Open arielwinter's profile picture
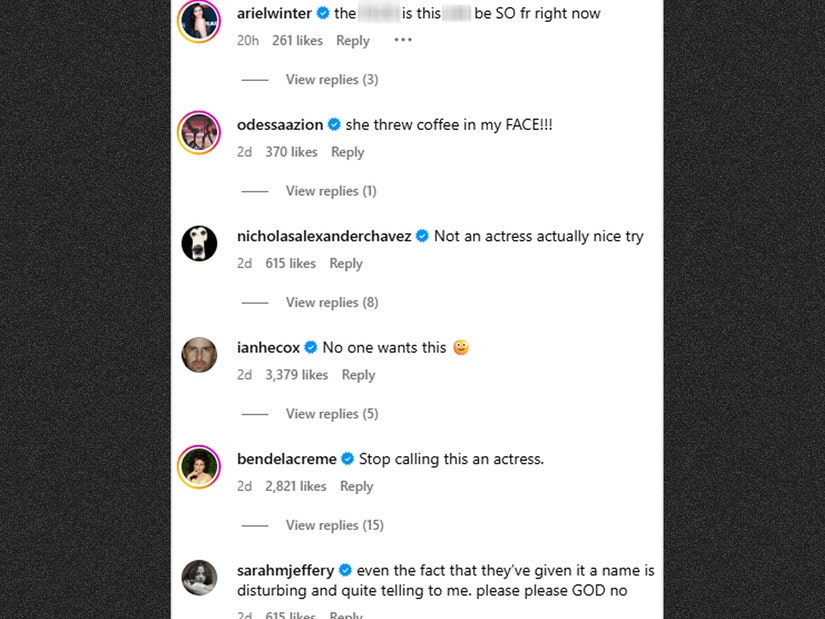825x619 pixels. coord(199,22)
